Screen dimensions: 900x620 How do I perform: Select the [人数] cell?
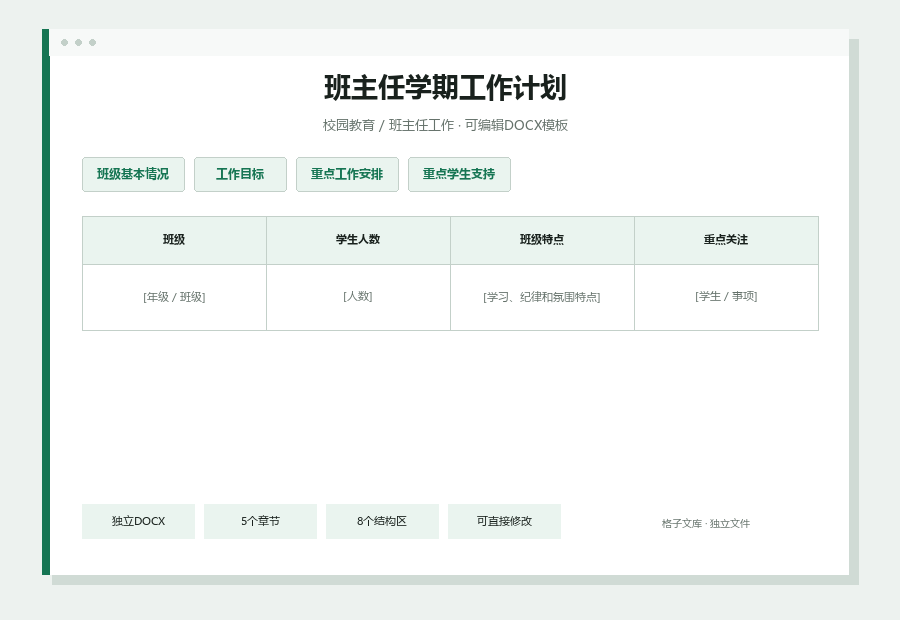coord(358,297)
